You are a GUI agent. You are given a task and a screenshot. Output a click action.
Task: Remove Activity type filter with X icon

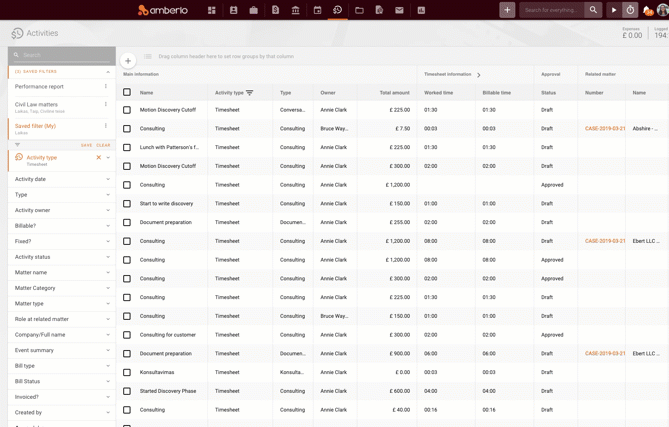(99, 157)
